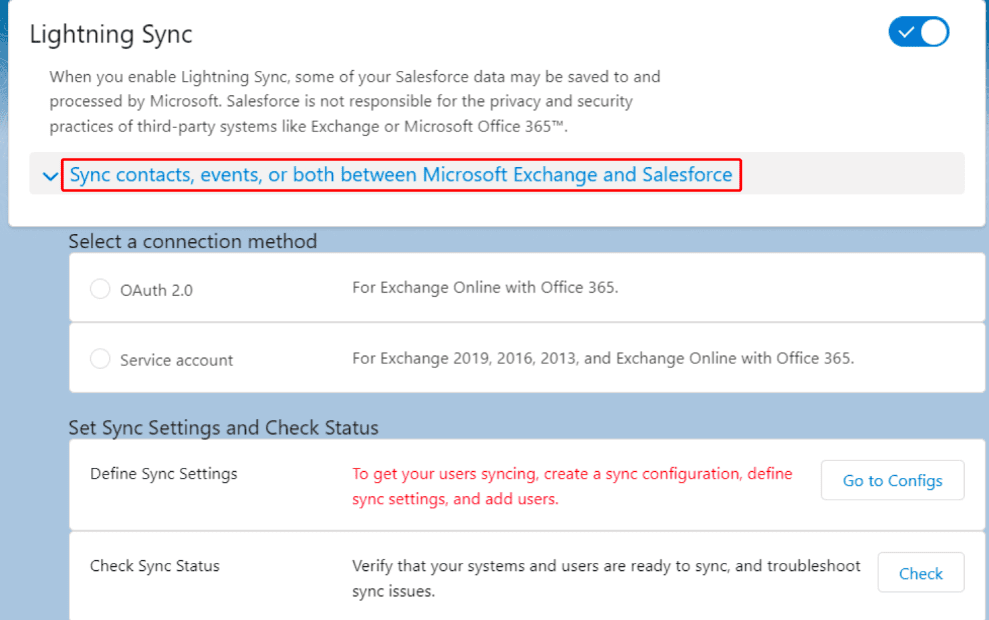Click the 'Select a connection method' heading
The height and width of the screenshot is (620, 989).
tap(192, 241)
